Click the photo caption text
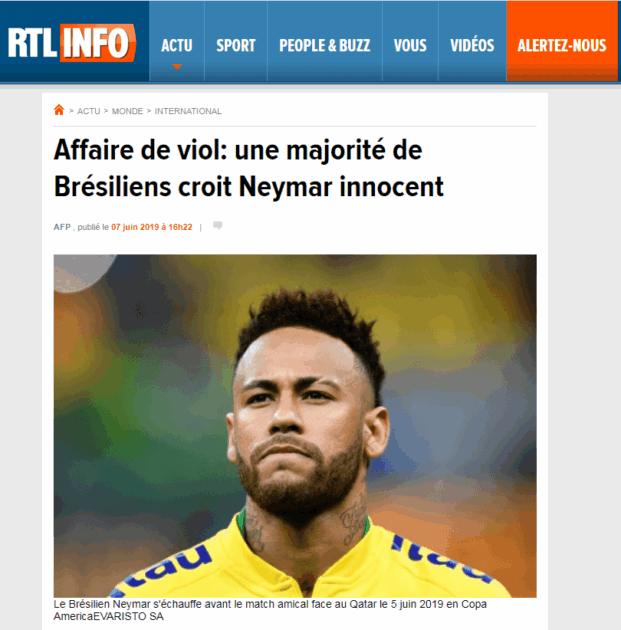The image size is (621, 630). [x=270, y=610]
